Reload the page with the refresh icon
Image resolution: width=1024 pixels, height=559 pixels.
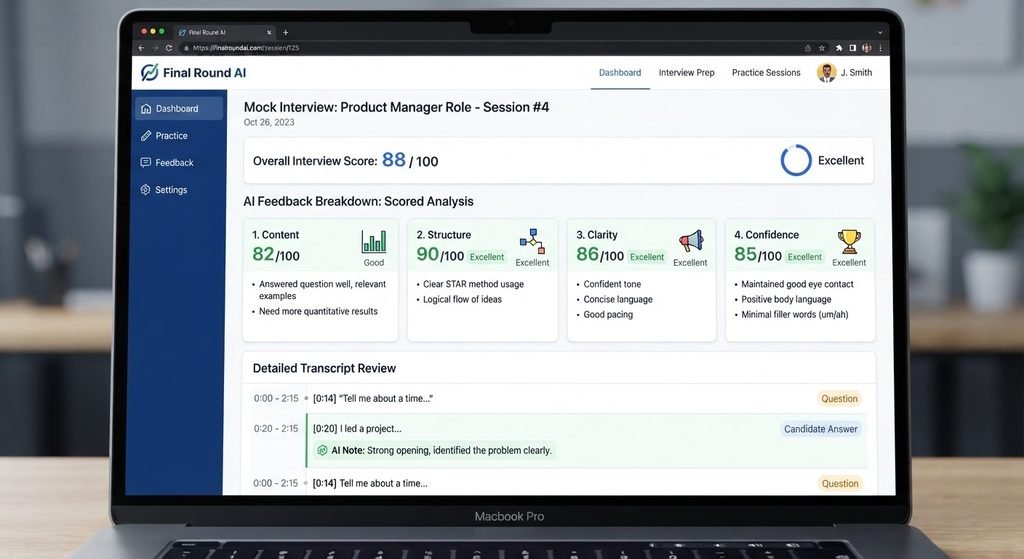(168, 48)
